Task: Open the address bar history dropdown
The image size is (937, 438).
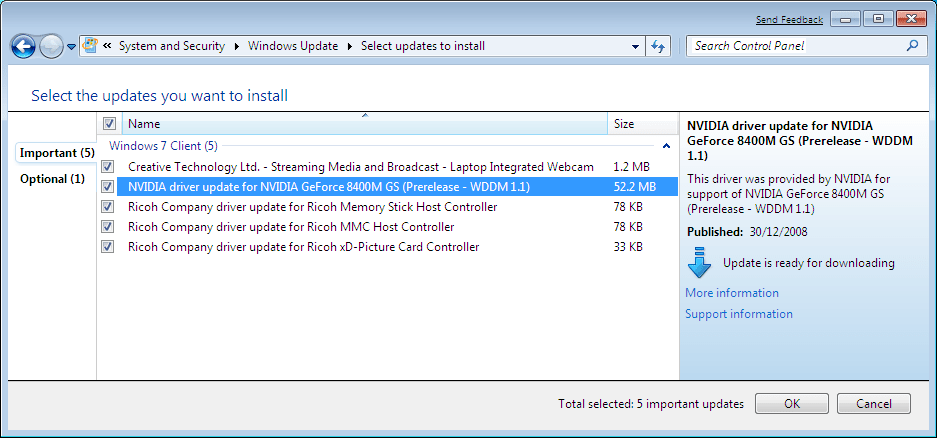Action: click(x=636, y=46)
